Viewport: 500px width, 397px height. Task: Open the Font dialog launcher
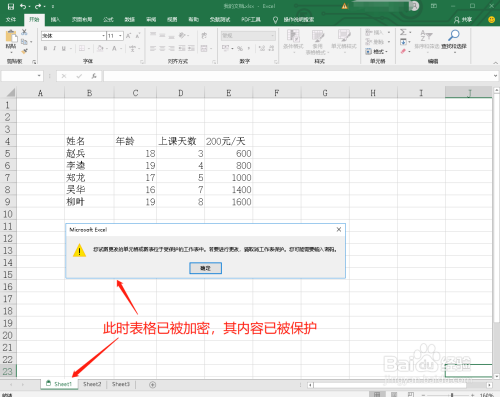(142, 62)
